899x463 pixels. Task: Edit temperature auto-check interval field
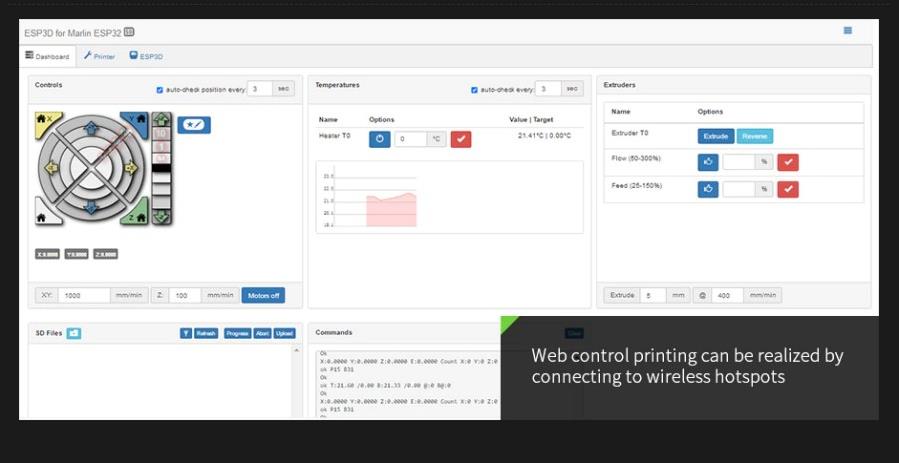(548, 89)
